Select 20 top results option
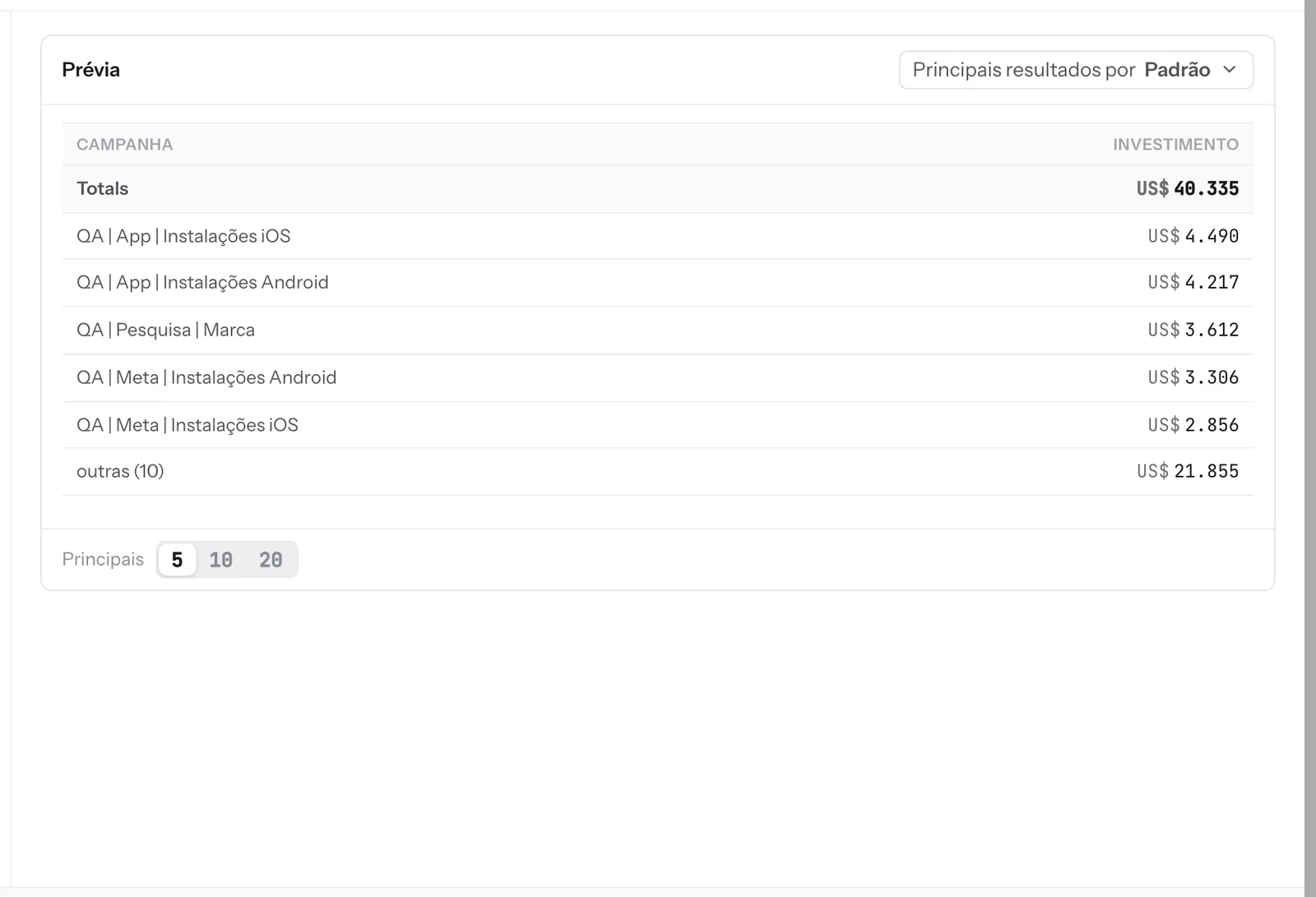 click(x=271, y=560)
